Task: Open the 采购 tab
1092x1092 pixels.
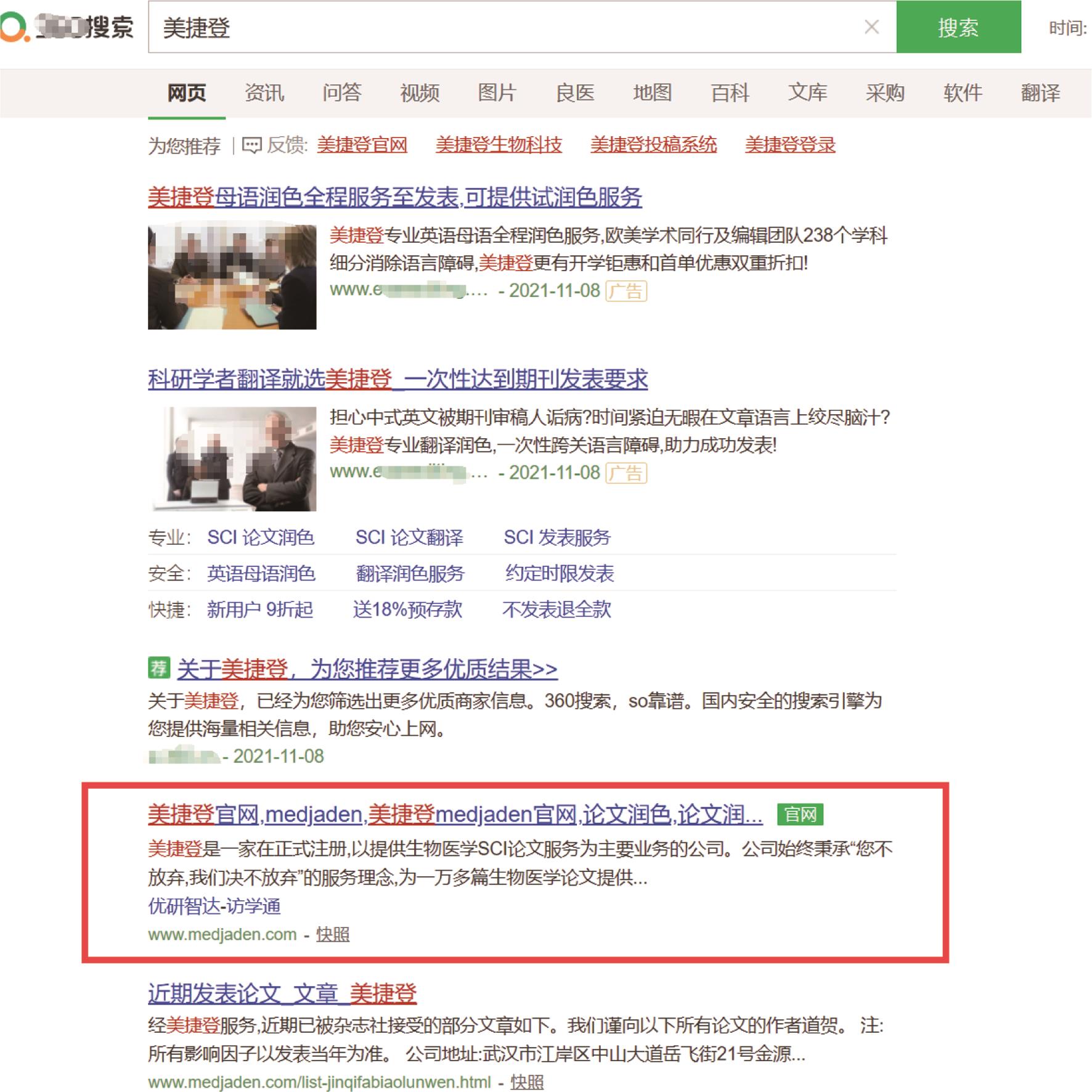Action: pos(886,92)
